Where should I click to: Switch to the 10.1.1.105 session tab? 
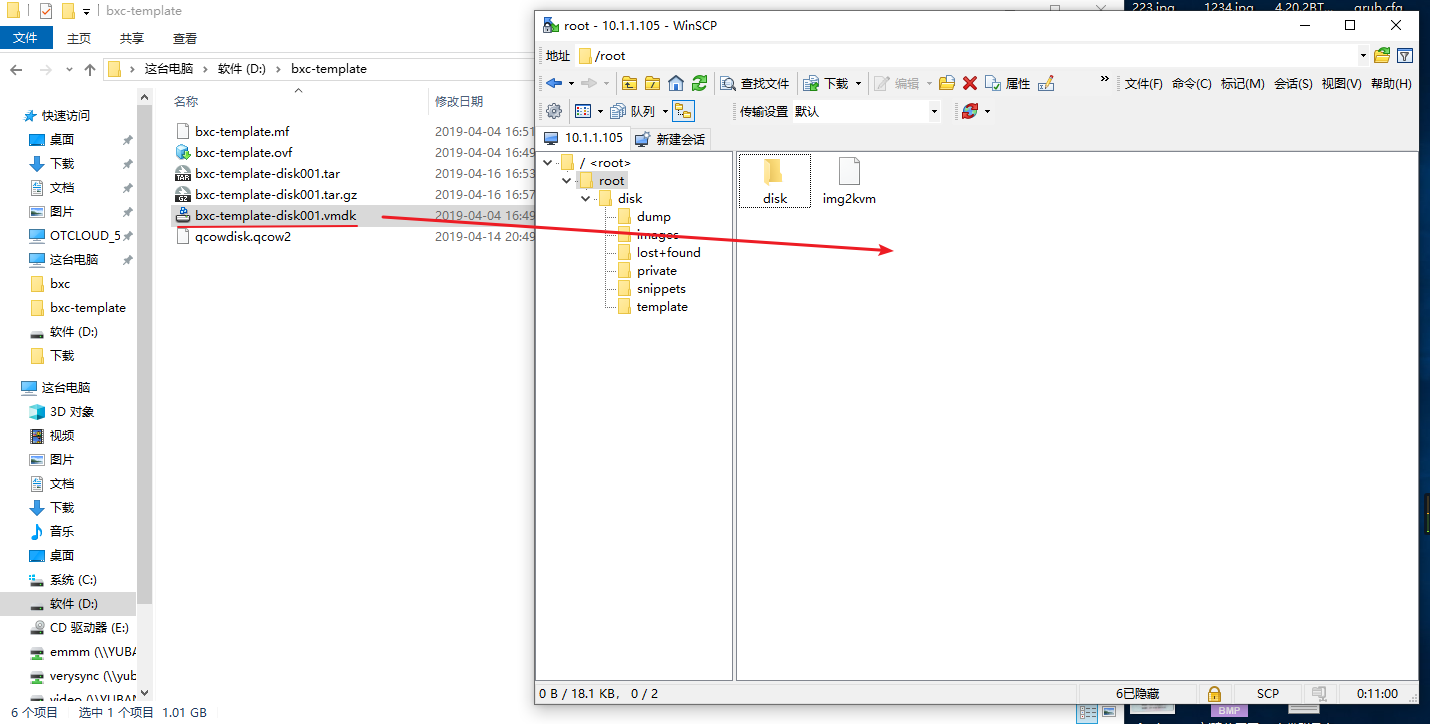584,138
